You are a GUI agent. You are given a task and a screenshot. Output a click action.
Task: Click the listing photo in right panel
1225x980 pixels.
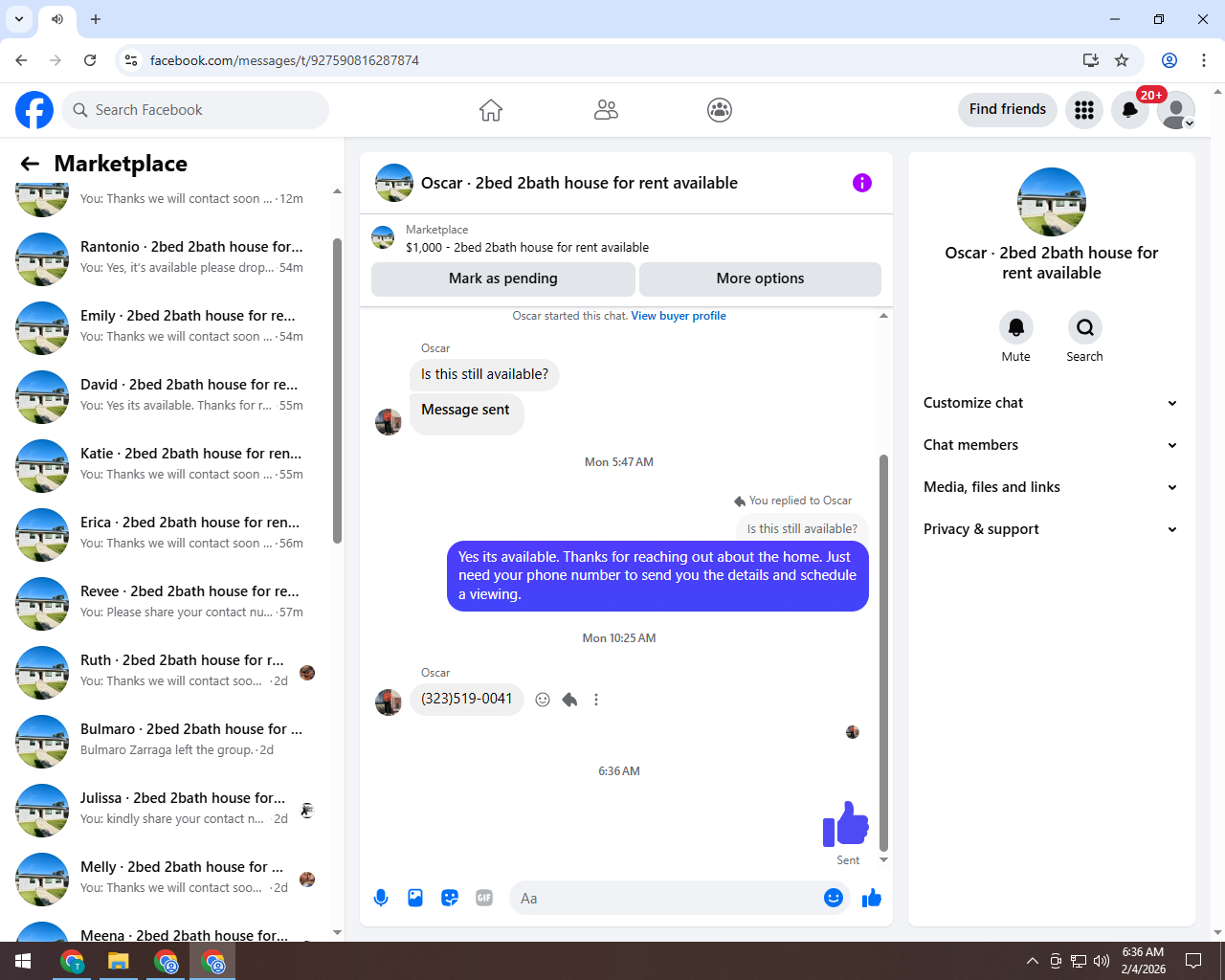tap(1052, 202)
